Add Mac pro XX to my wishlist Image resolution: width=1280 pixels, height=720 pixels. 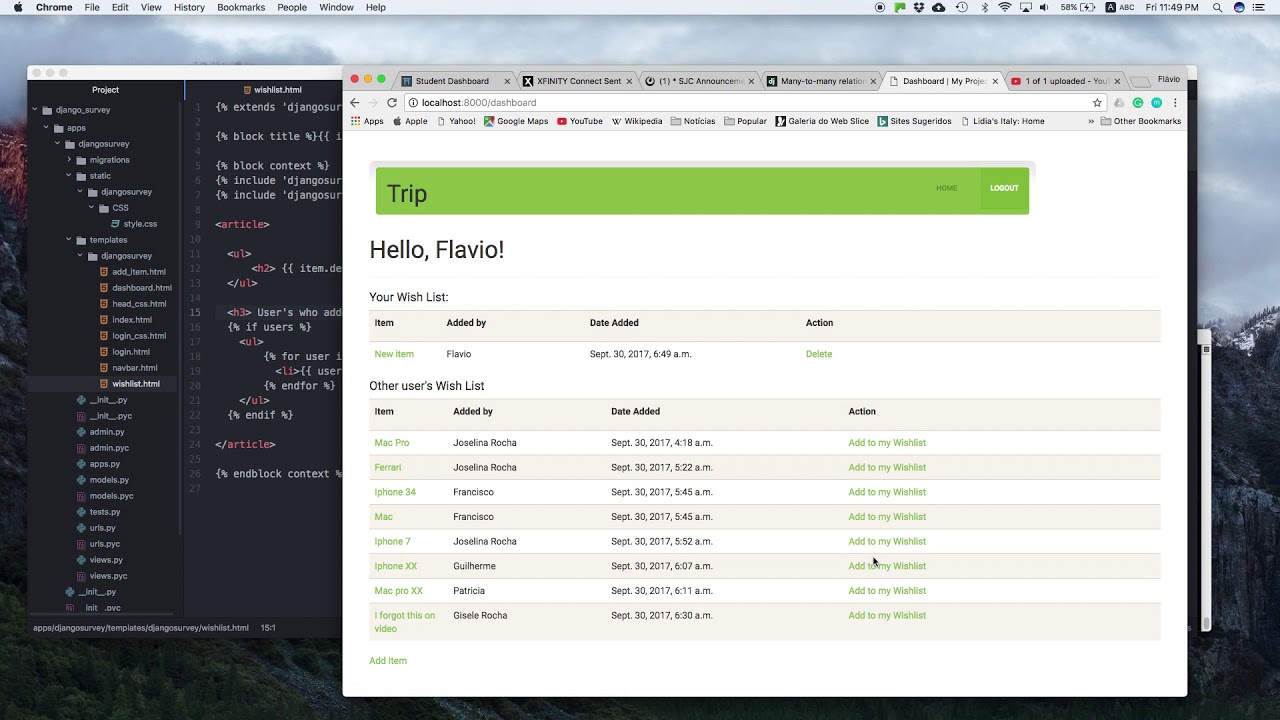click(x=887, y=591)
